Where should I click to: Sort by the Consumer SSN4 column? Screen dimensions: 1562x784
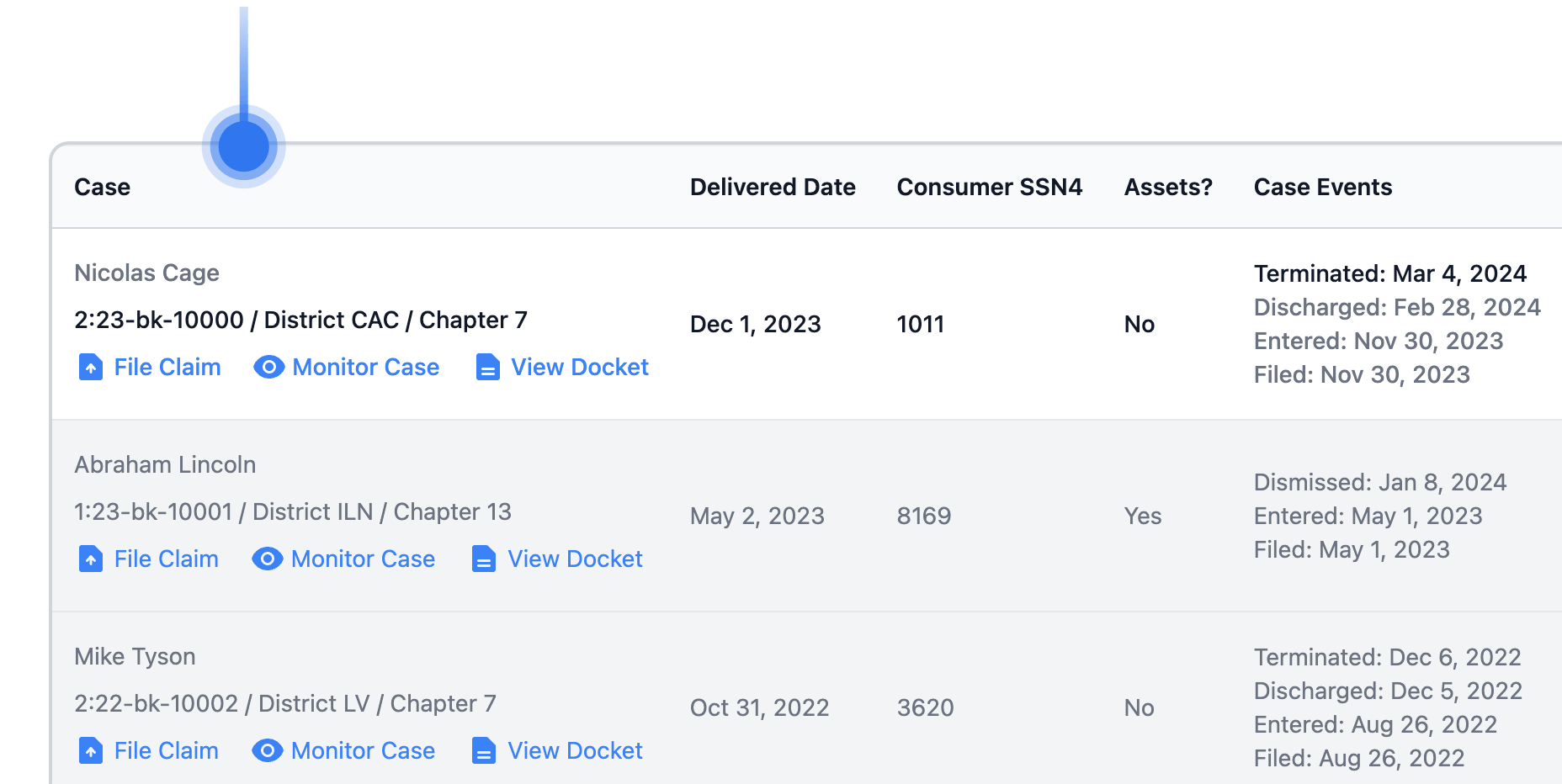tap(990, 187)
